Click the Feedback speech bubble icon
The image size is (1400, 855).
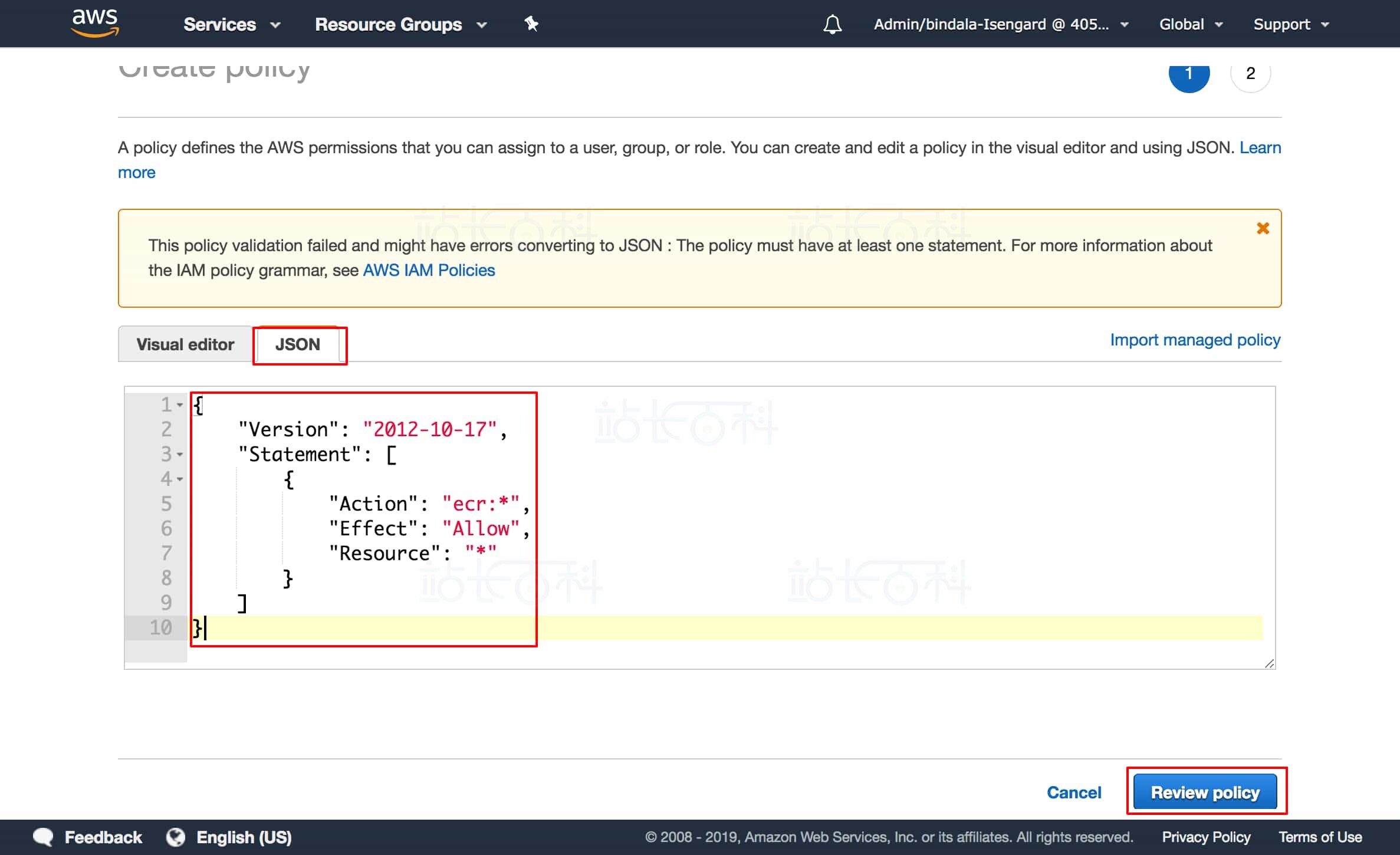43,837
